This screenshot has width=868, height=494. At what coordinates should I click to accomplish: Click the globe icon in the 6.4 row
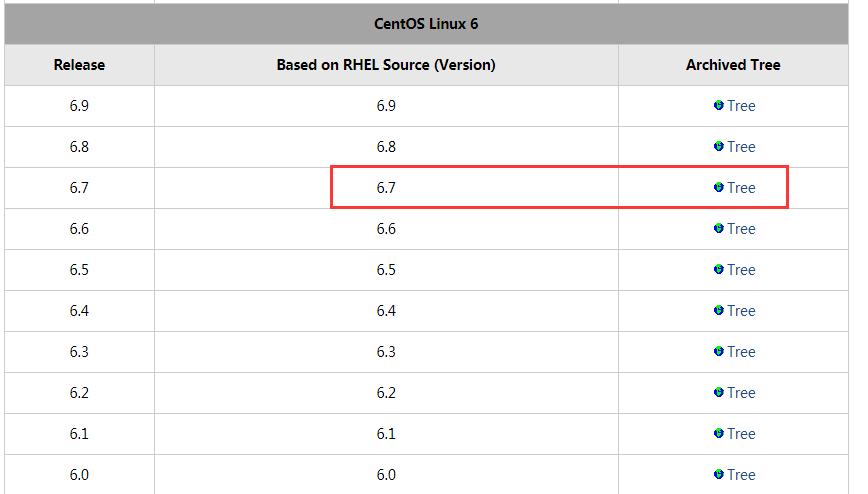pyautogui.click(x=719, y=310)
